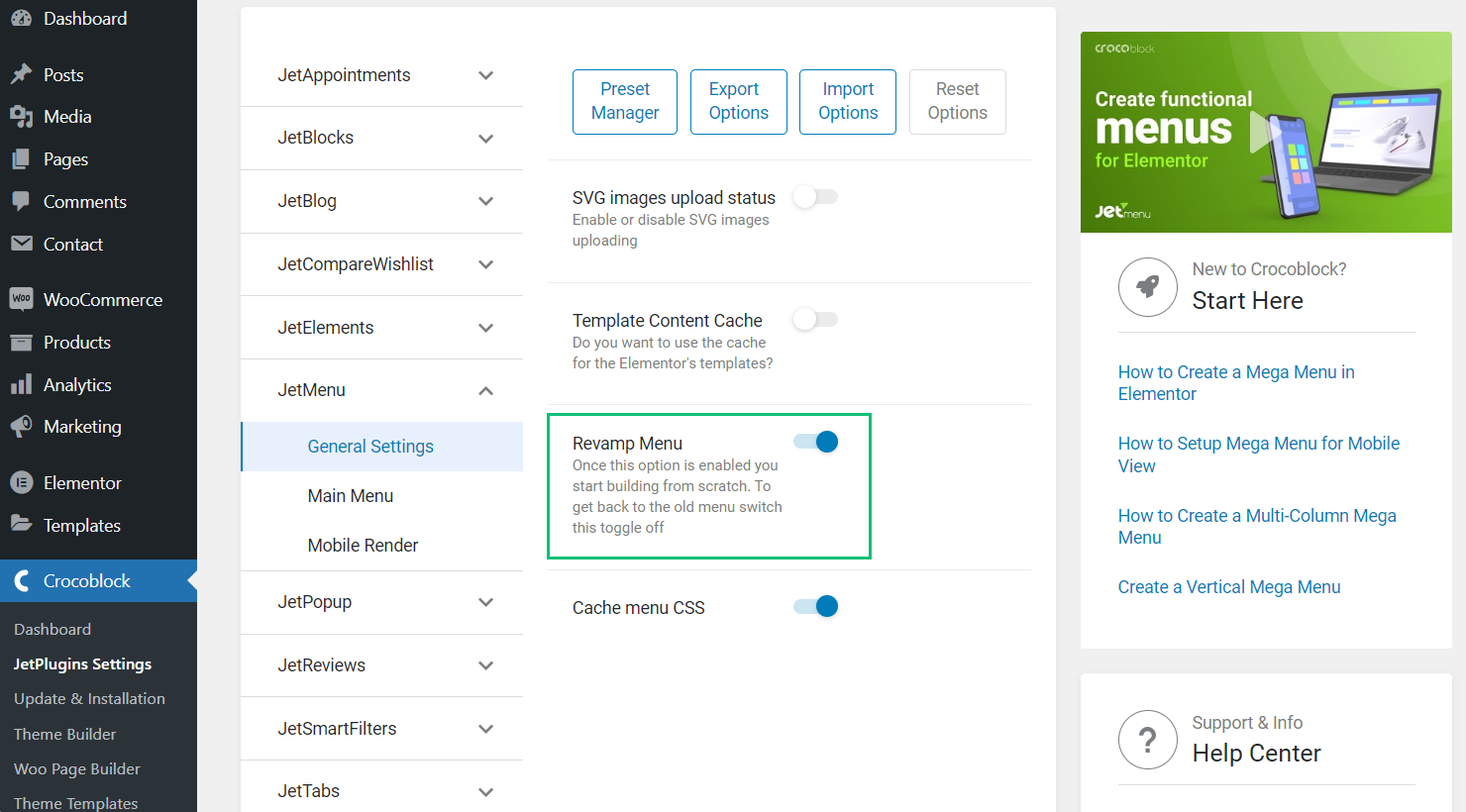Click the WooCommerce logo icon
This screenshot has width=1466, height=812.
[x=21, y=299]
